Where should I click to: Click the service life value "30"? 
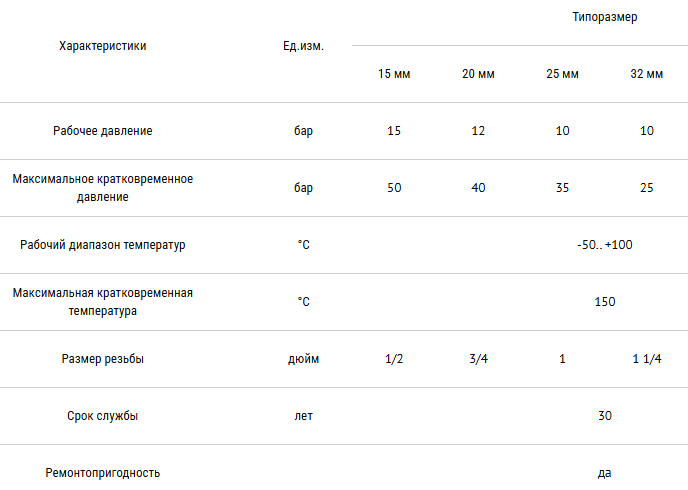tap(605, 416)
